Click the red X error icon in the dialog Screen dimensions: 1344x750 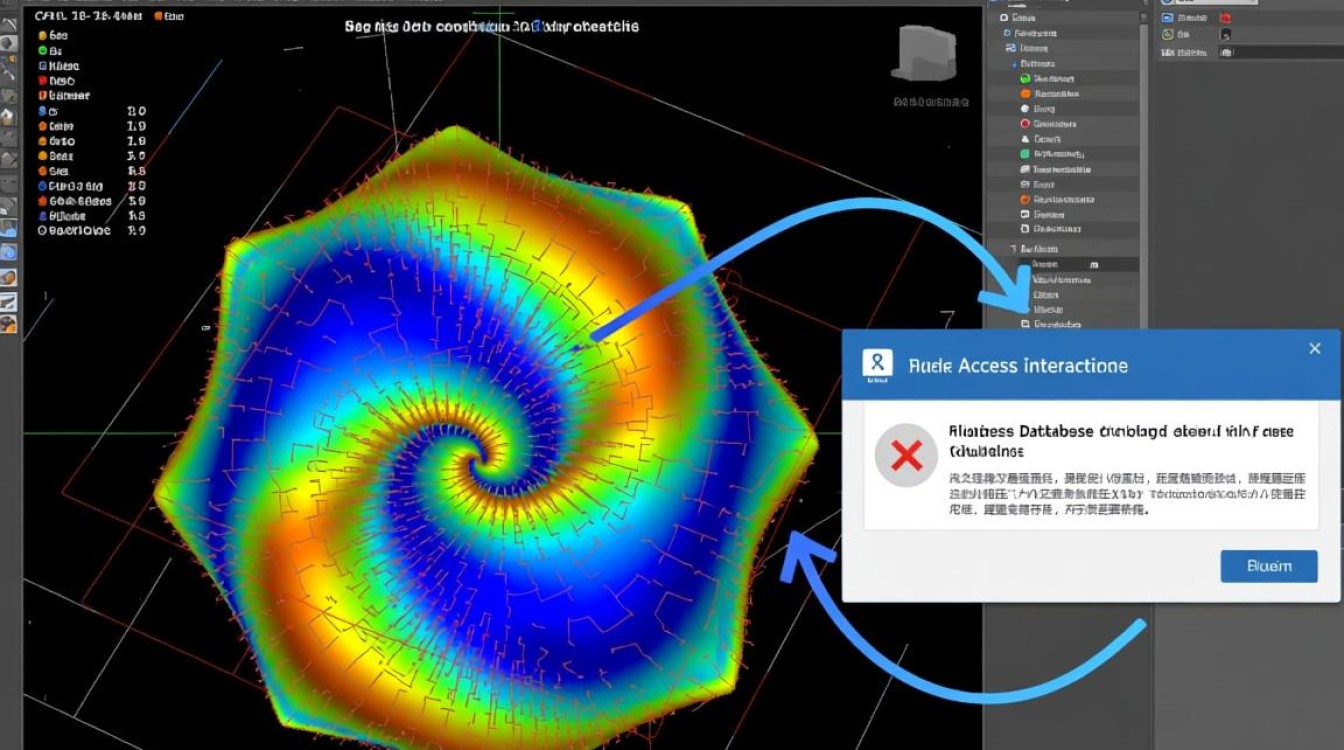[906, 456]
